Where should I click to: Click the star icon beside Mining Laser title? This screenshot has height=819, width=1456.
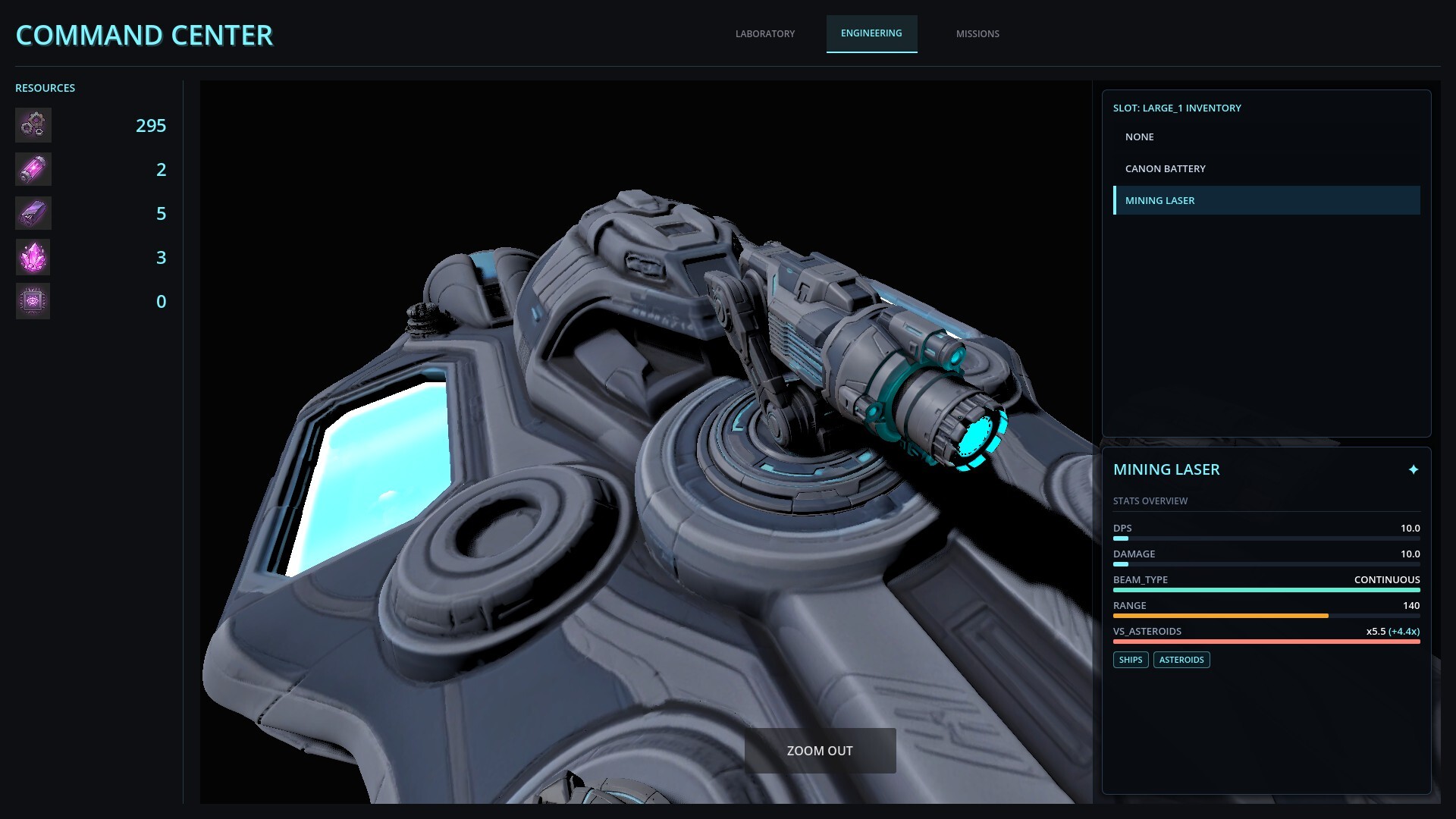click(x=1413, y=469)
